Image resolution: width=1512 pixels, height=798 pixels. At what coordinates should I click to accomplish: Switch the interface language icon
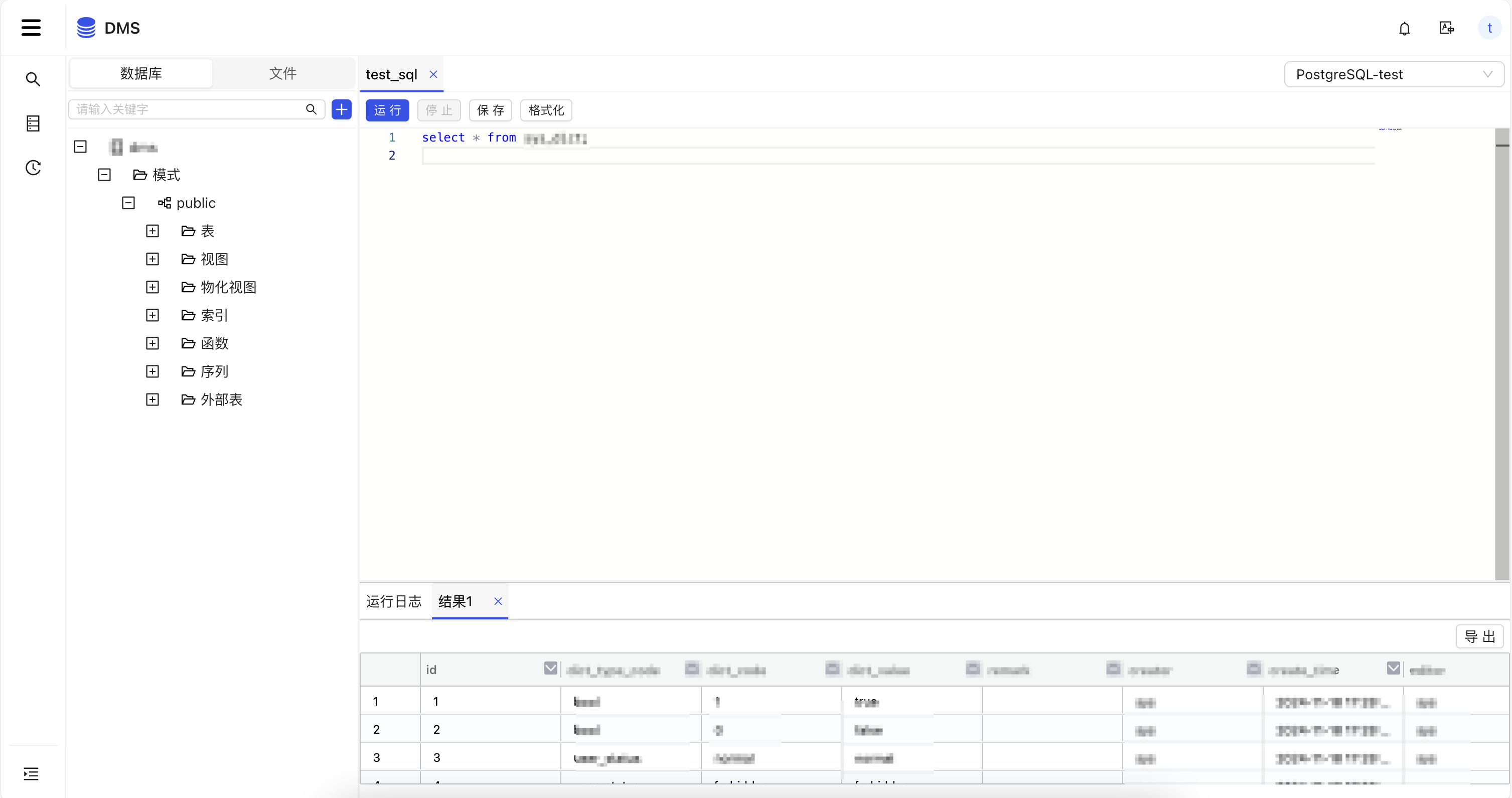(x=1446, y=28)
